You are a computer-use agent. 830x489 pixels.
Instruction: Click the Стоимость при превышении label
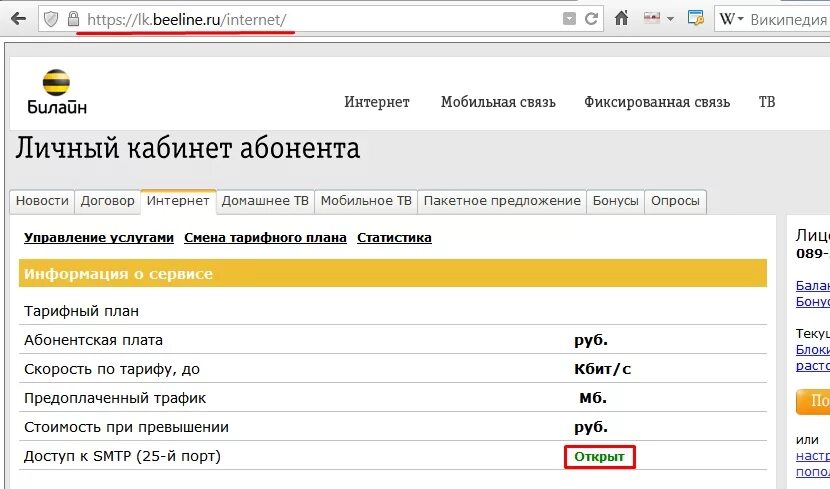click(x=126, y=428)
